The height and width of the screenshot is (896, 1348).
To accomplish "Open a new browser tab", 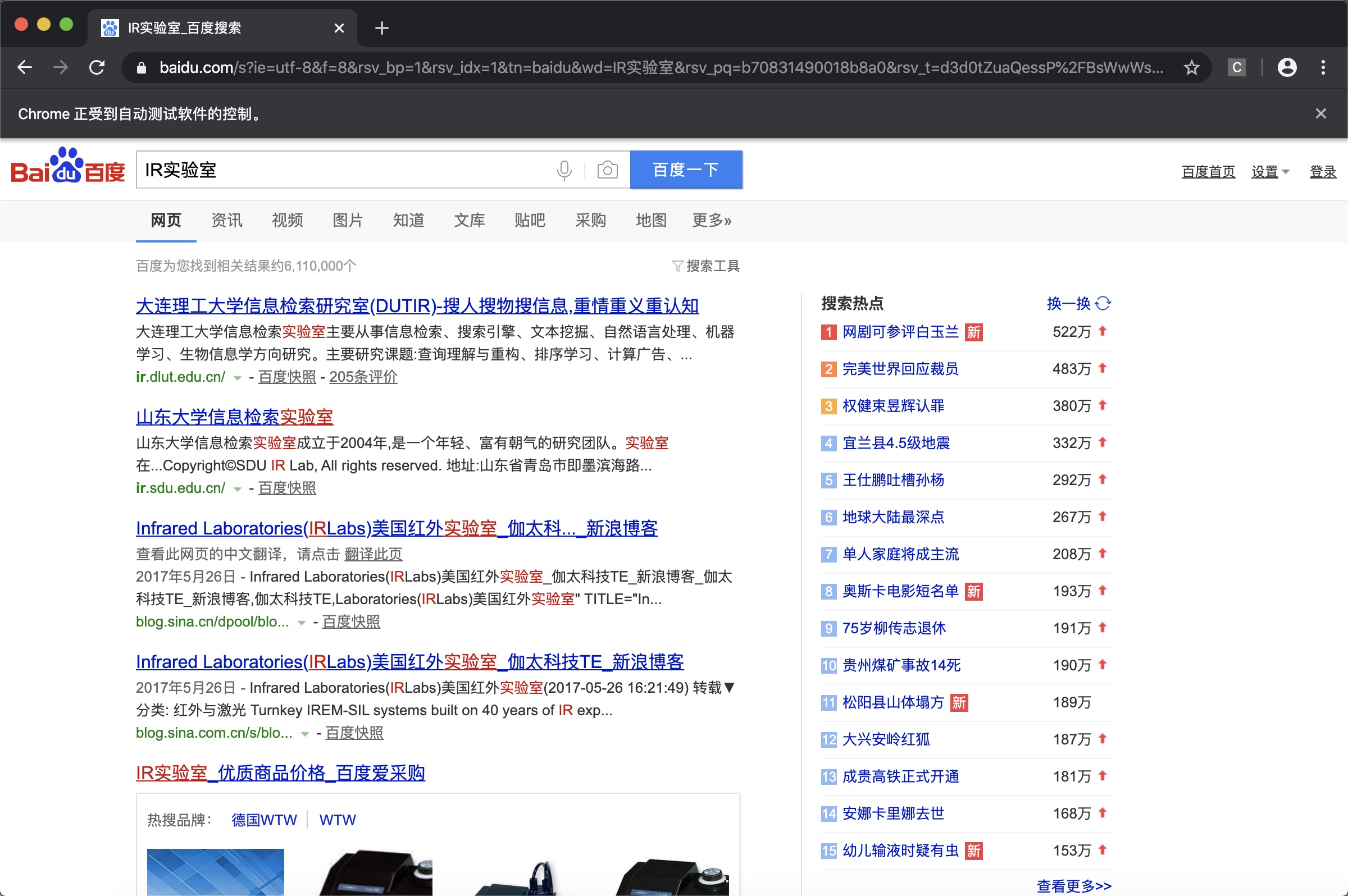I will point(382,28).
